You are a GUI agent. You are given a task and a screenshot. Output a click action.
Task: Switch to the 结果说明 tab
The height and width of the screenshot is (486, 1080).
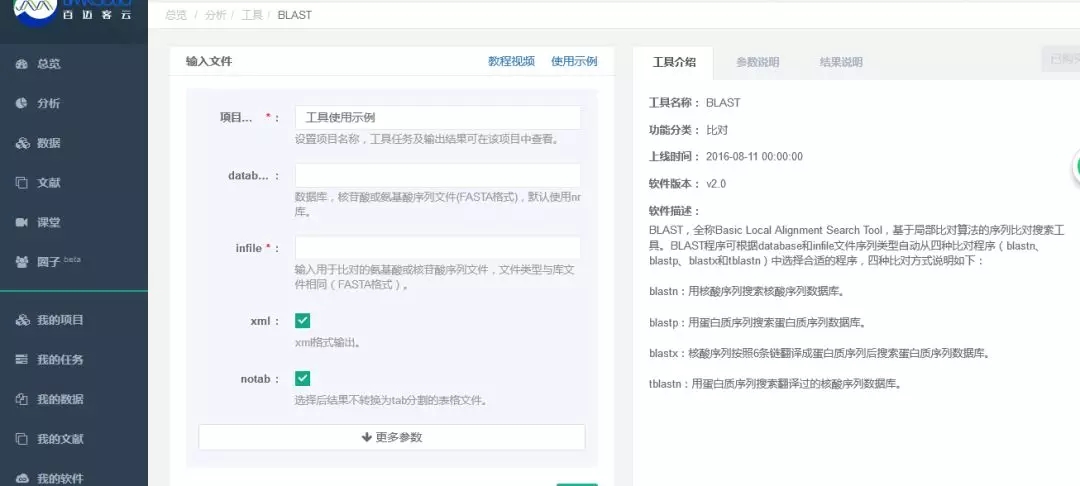tap(840, 62)
